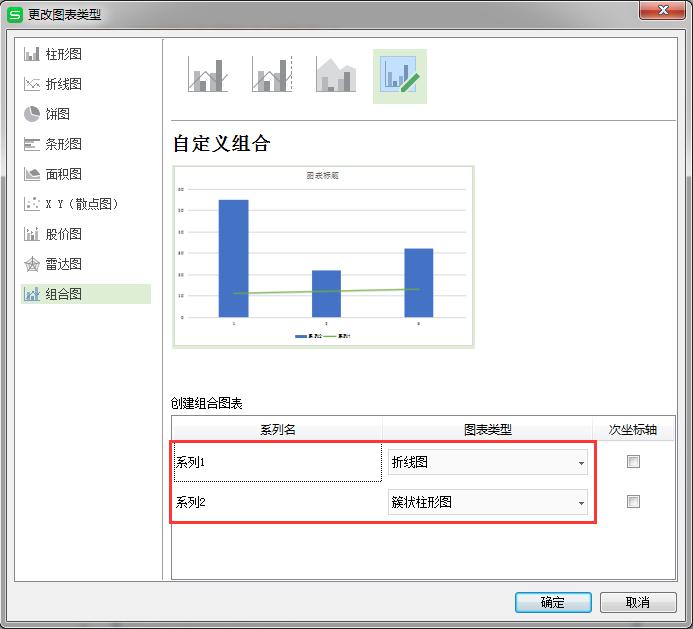Open the 面积图 category
The height and width of the screenshot is (629, 693).
coord(86,174)
